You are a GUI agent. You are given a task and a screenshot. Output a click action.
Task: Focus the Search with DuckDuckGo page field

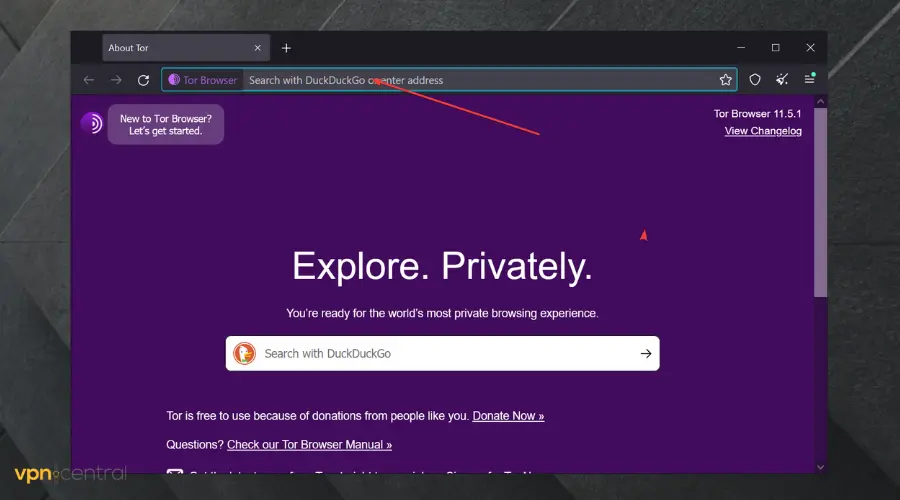coord(442,354)
